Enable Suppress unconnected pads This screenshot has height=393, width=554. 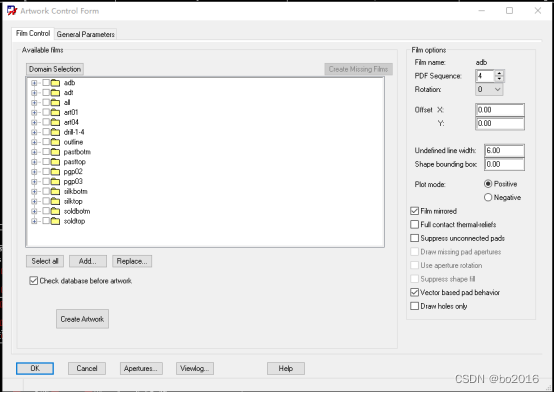coord(414,239)
